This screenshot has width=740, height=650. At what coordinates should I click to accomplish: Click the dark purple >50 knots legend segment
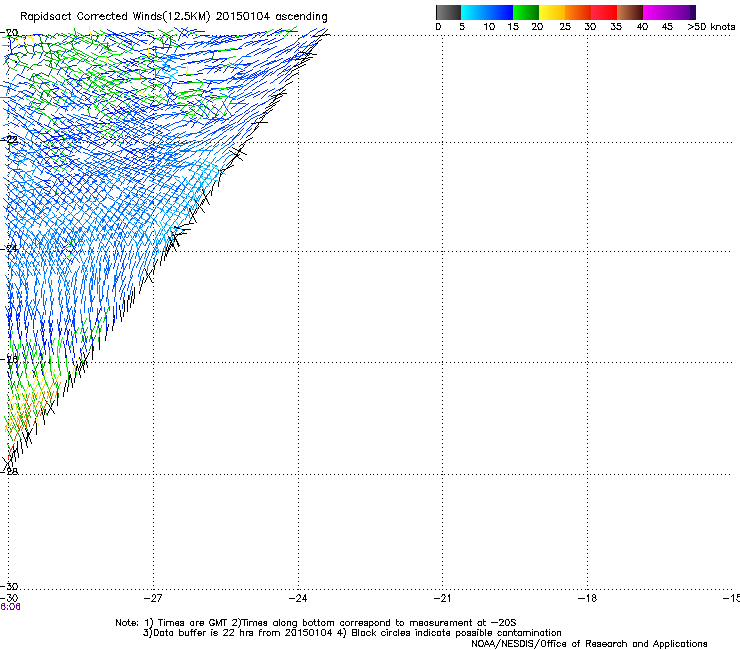[692, 12]
